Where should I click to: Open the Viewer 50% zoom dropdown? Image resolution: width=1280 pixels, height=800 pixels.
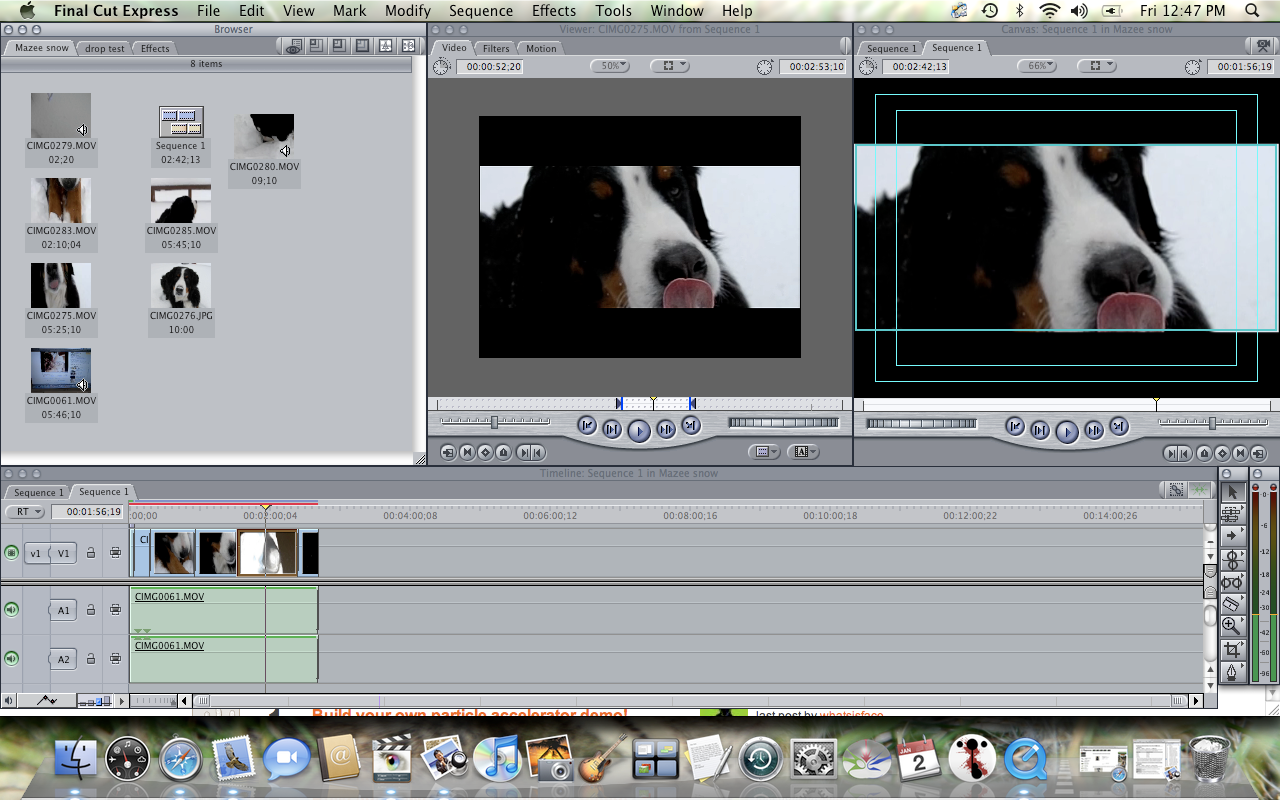pyautogui.click(x=609, y=65)
